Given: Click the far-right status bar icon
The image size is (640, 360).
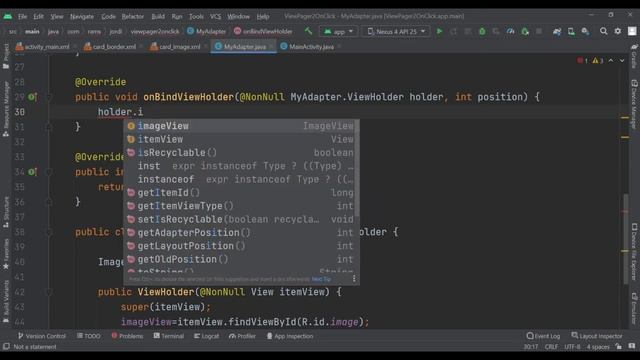Looking at the screenshot, I should click(x=632, y=347).
